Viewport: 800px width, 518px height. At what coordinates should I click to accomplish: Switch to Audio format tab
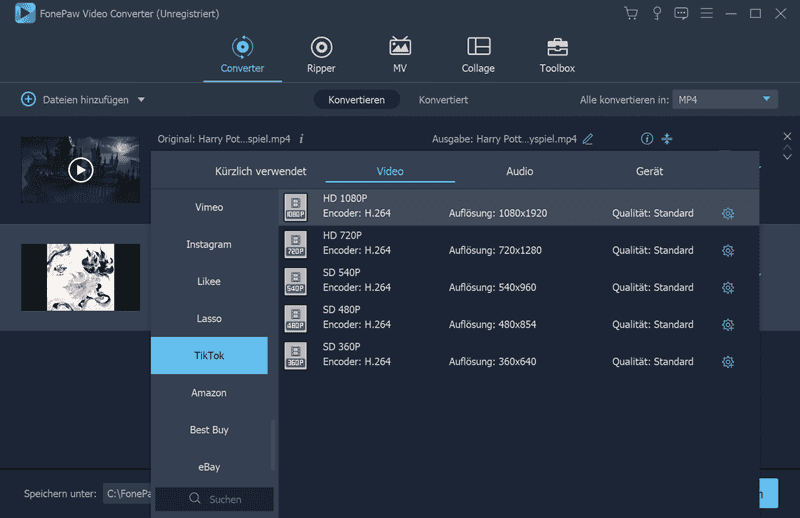tap(520, 171)
